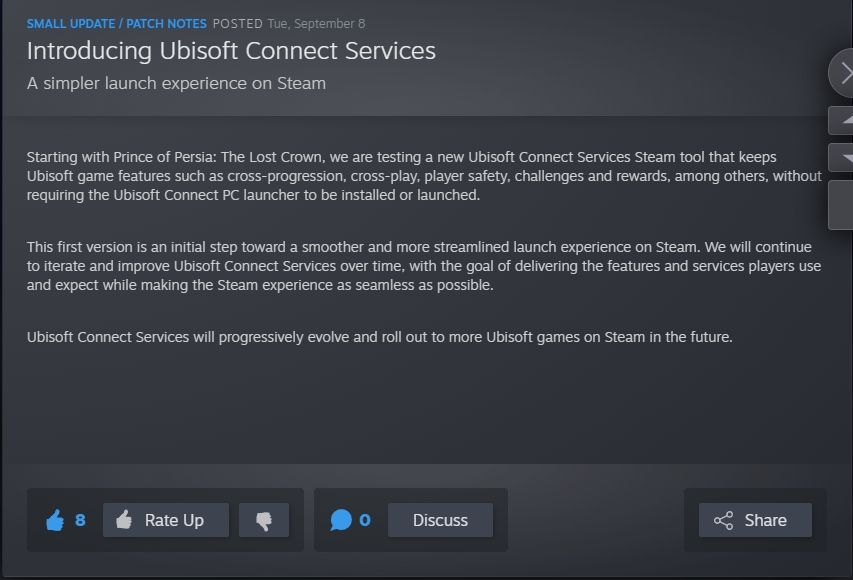The width and height of the screenshot is (853, 580).
Task: Open the Discuss button
Action: pos(440,520)
